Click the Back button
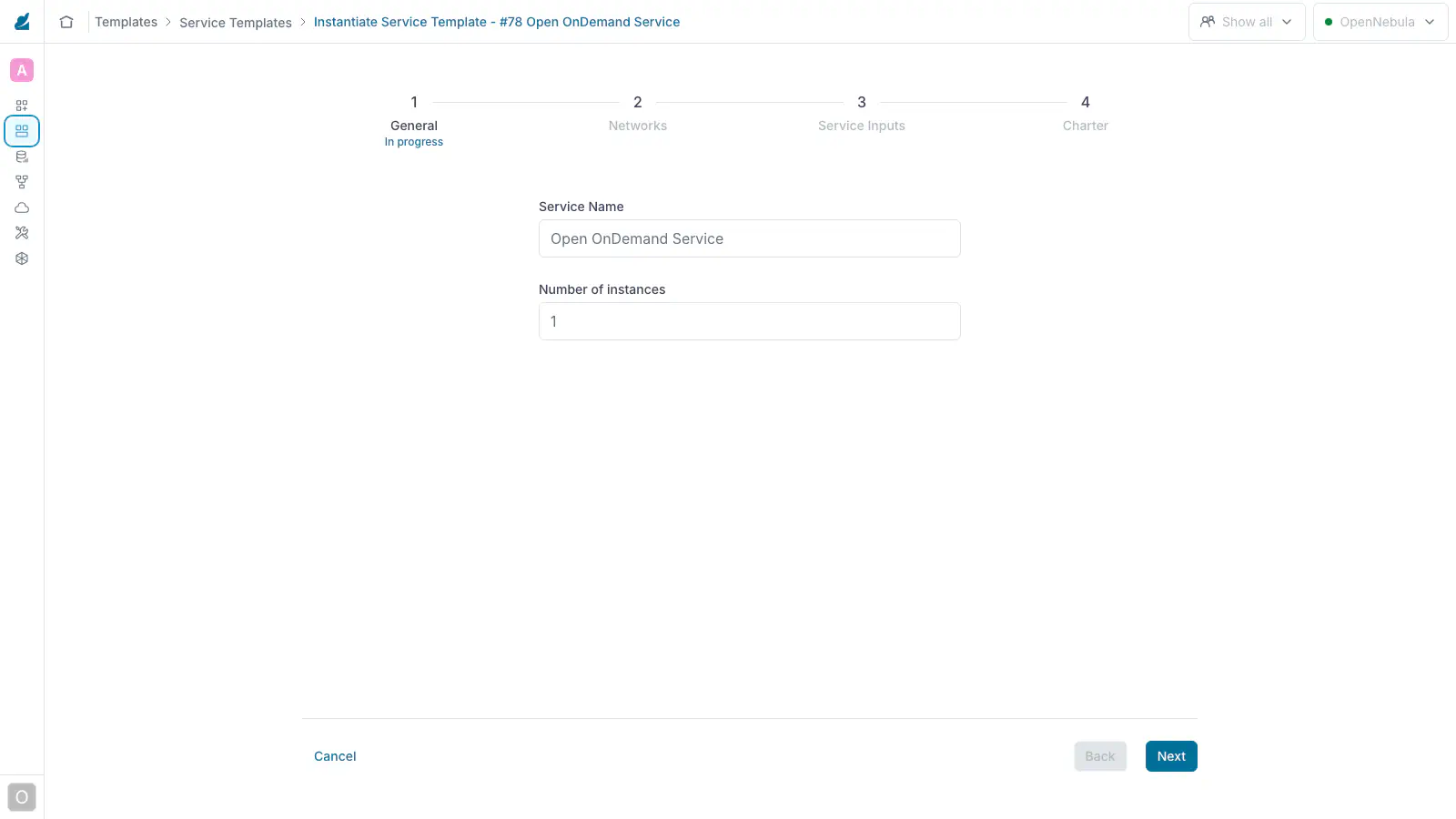 pyautogui.click(x=1100, y=756)
